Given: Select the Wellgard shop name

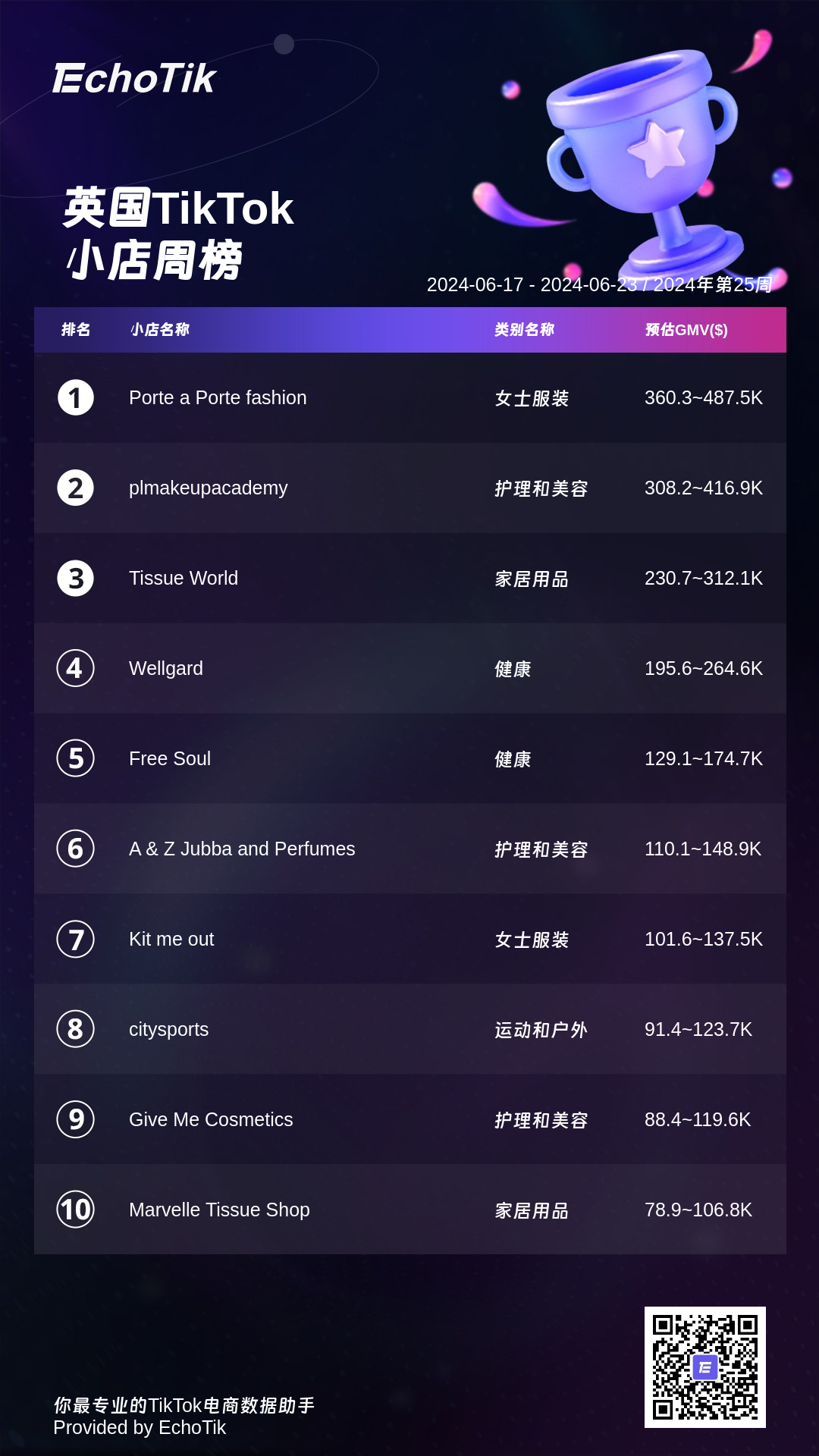Looking at the screenshot, I should (166, 669).
